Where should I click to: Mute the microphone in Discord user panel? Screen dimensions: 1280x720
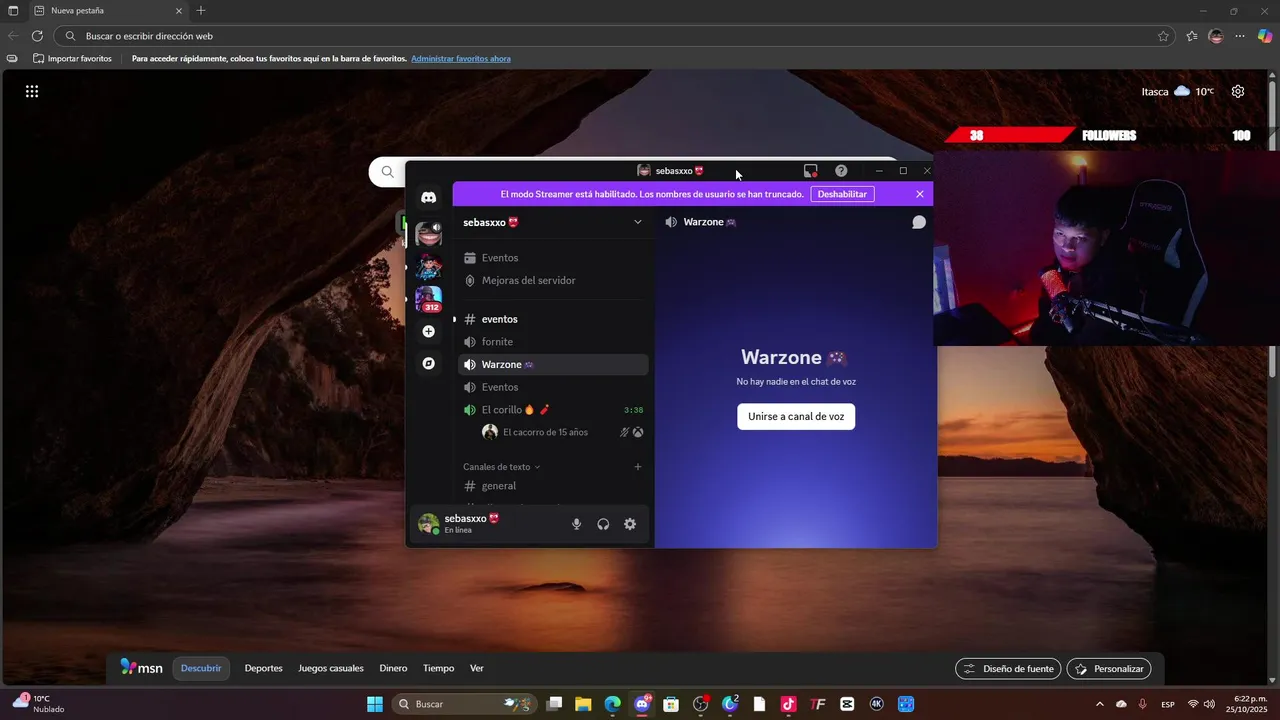point(576,524)
